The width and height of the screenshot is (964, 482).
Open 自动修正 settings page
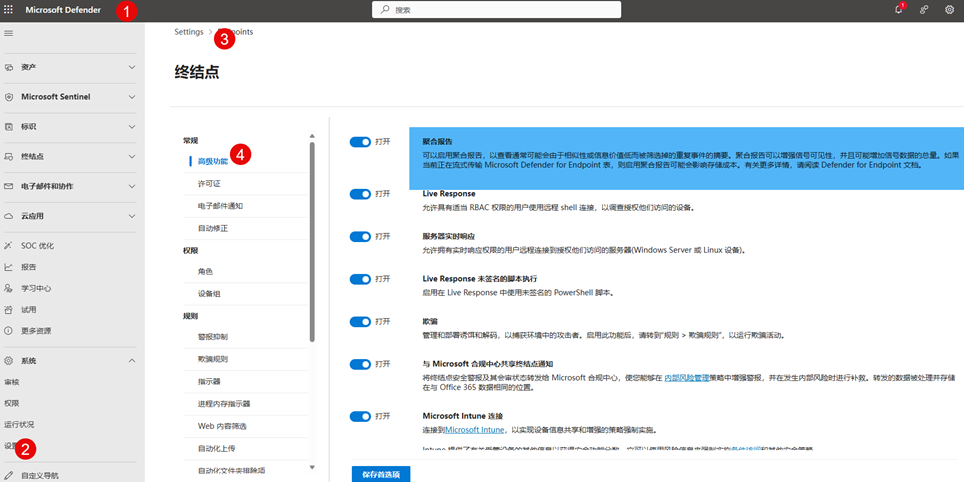click(213, 228)
